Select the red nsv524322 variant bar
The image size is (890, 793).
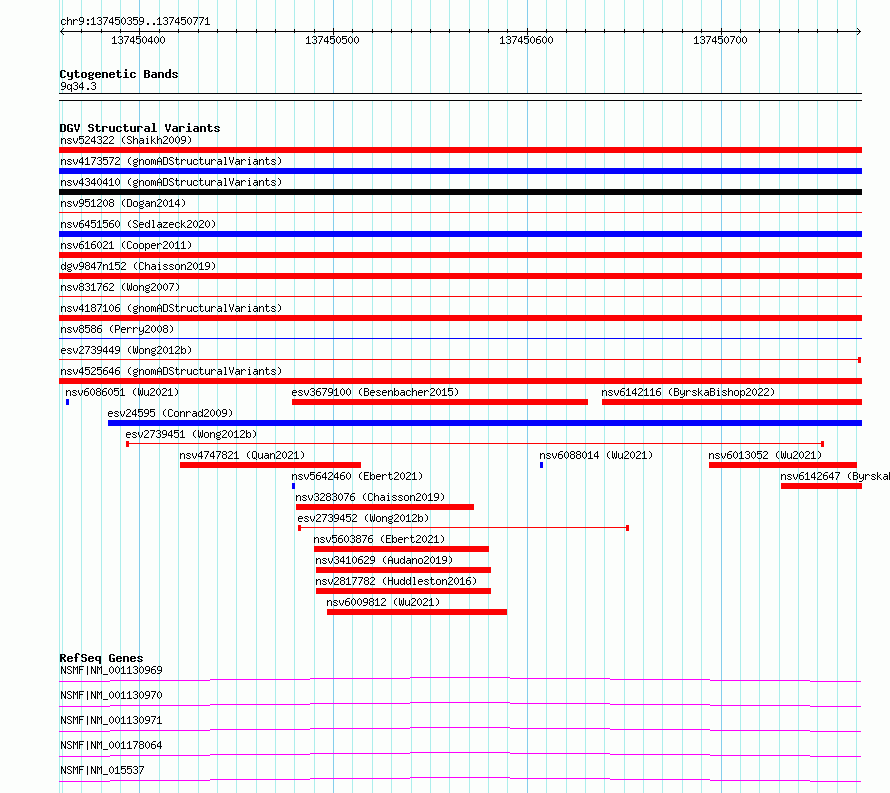(x=460, y=150)
